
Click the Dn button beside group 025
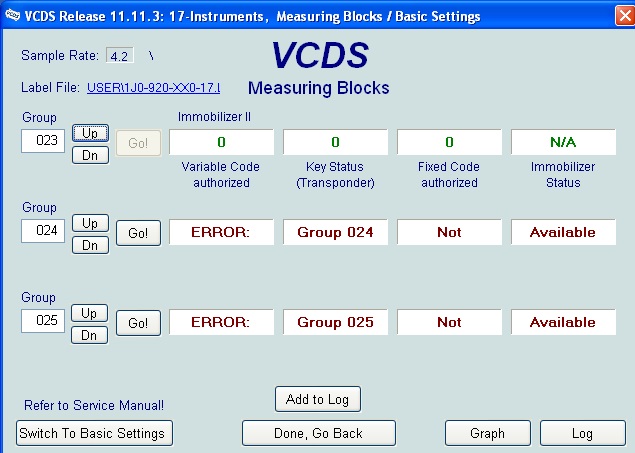tap(89, 335)
